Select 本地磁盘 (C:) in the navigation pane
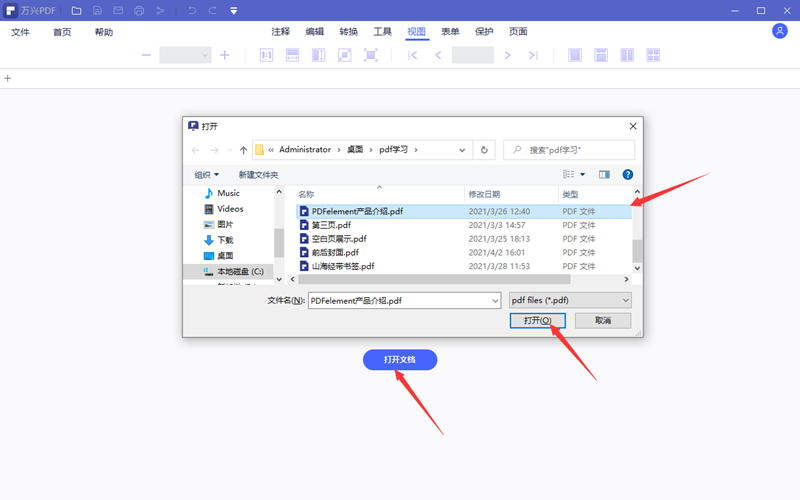This screenshot has height=500, width=800. (239, 271)
